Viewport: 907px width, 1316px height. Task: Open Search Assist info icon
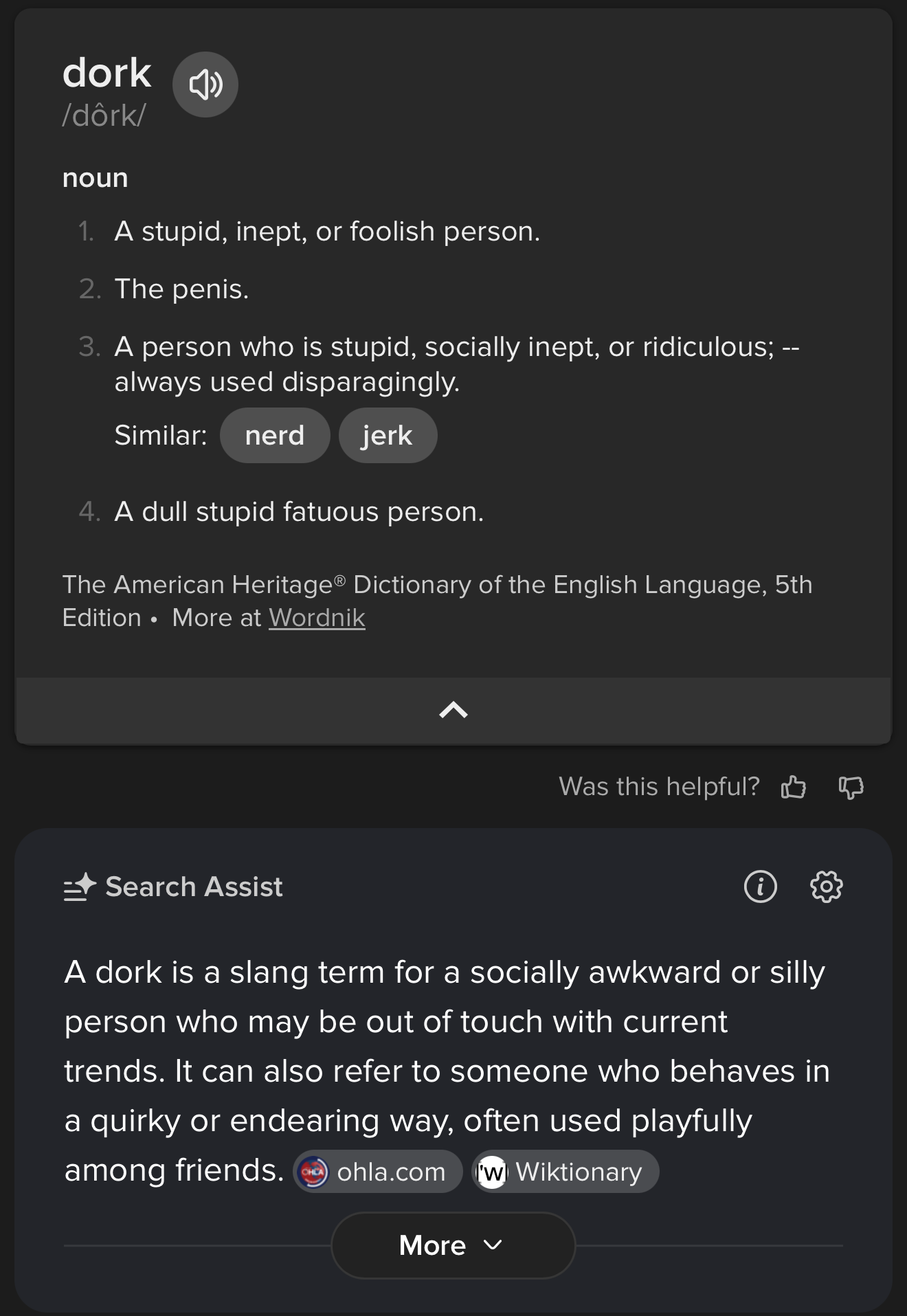coord(760,886)
